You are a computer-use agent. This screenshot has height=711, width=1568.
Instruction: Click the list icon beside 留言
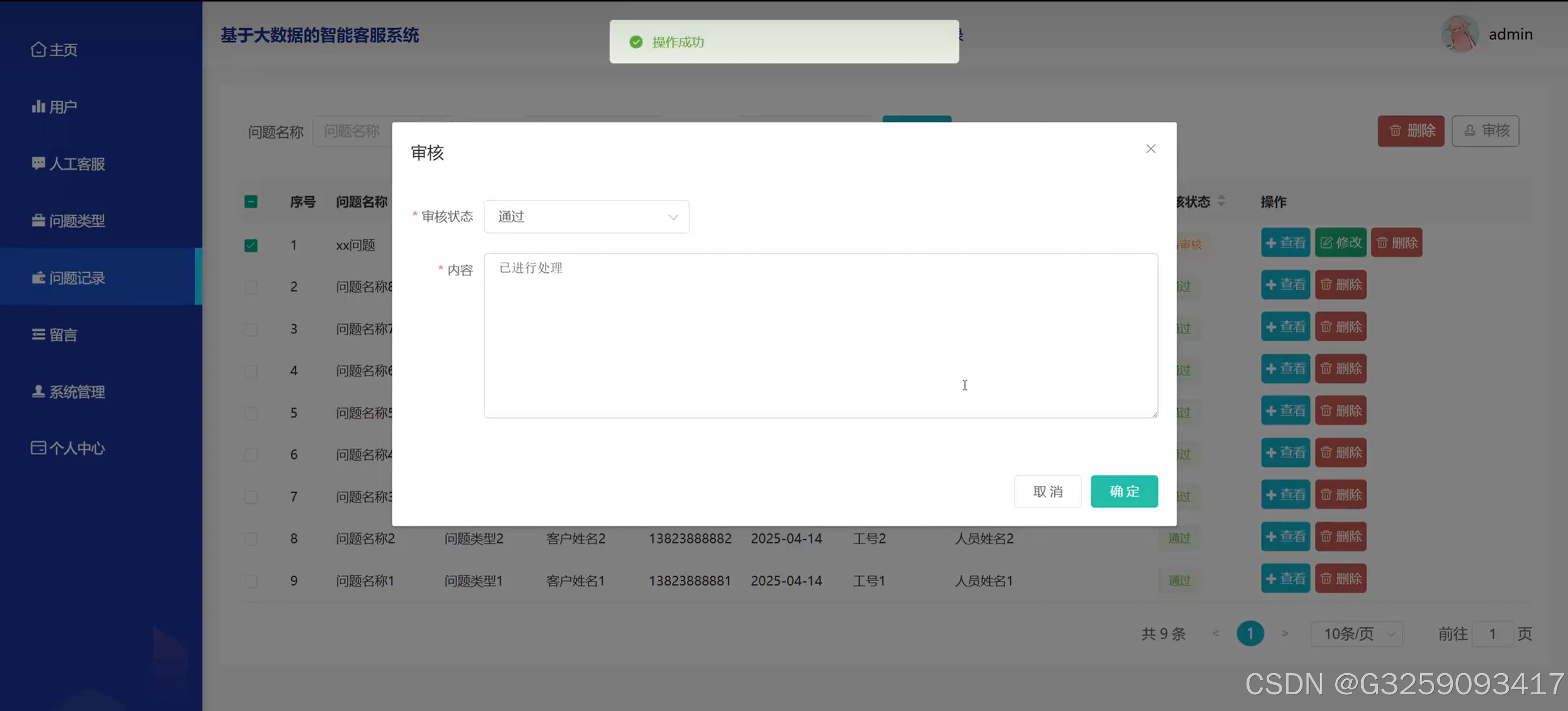pos(38,334)
